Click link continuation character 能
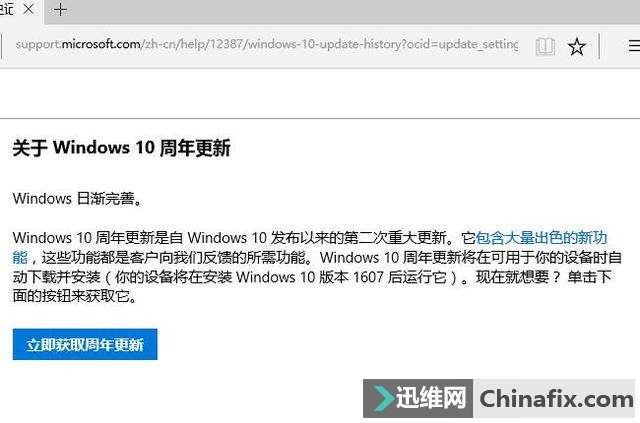 tap(20, 258)
